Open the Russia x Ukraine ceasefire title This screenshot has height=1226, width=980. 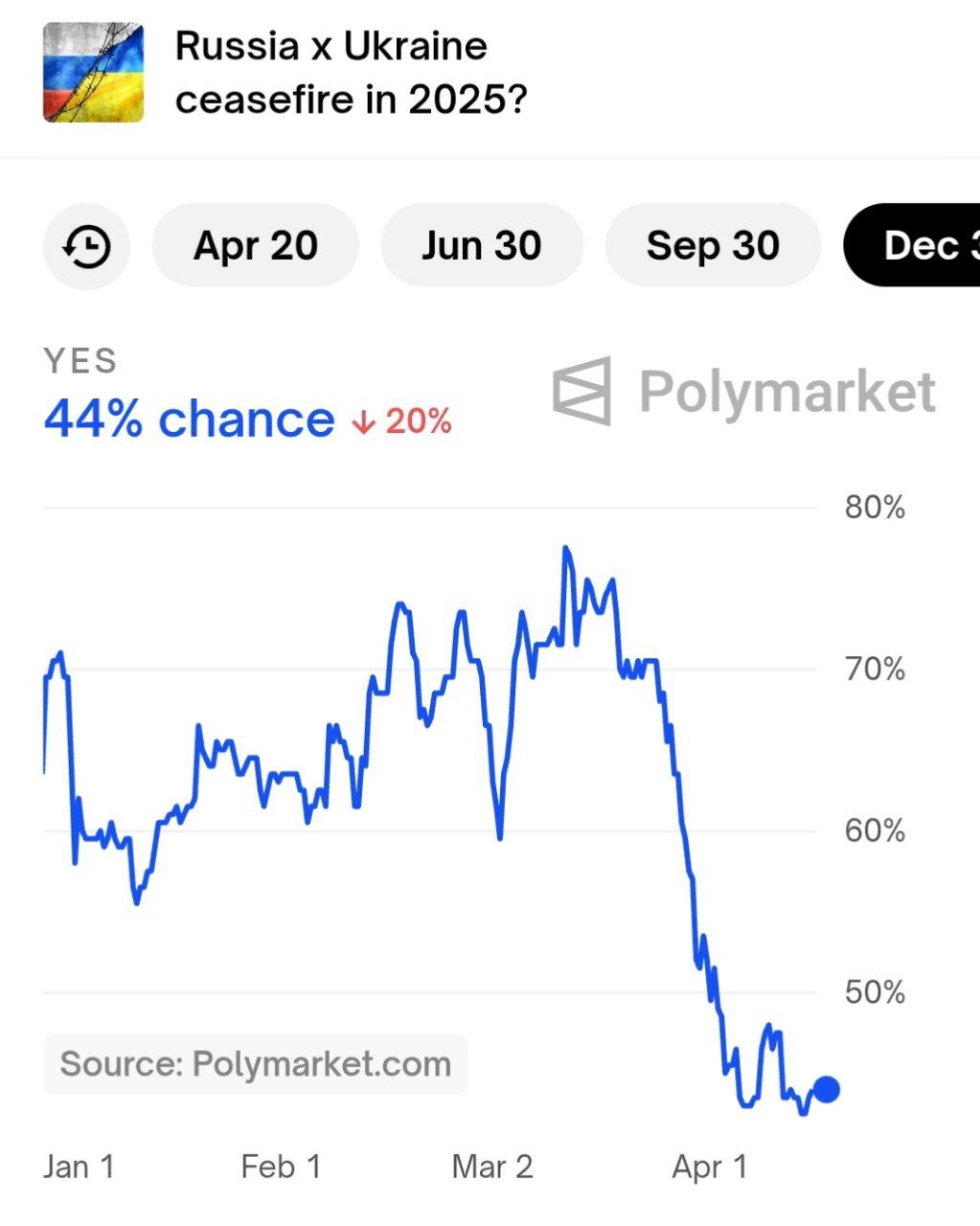tap(350, 73)
